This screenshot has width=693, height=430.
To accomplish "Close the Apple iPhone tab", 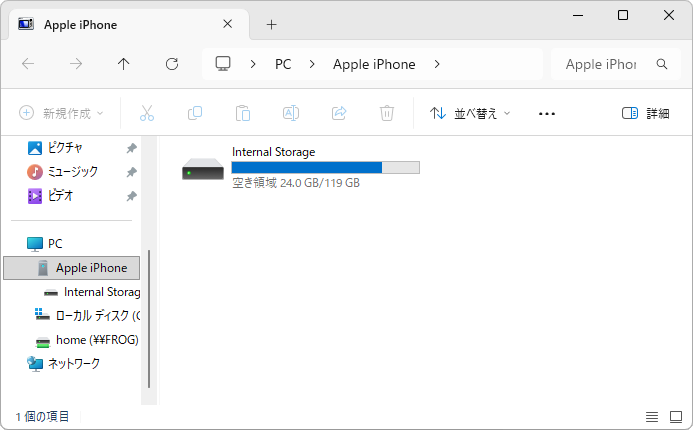I will click(228, 24).
